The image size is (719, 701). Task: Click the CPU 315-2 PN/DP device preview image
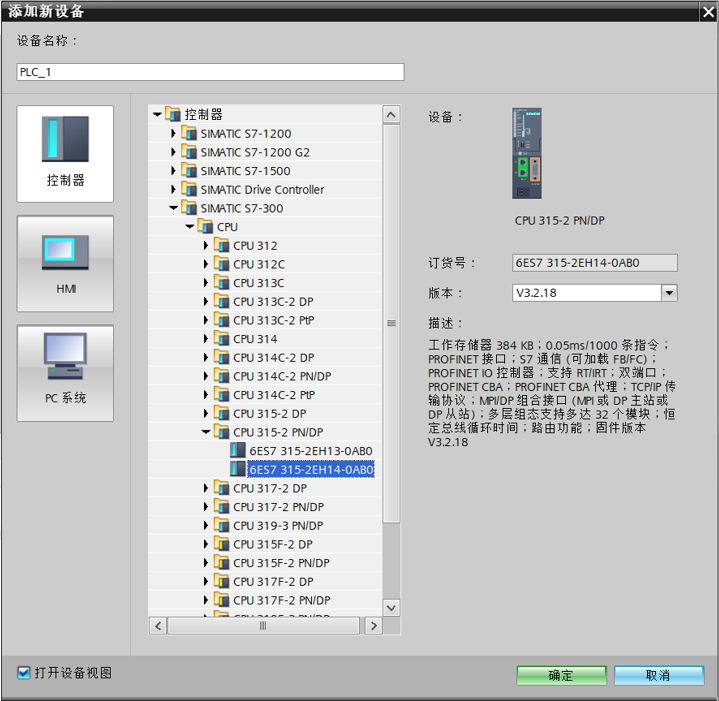pos(527,154)
